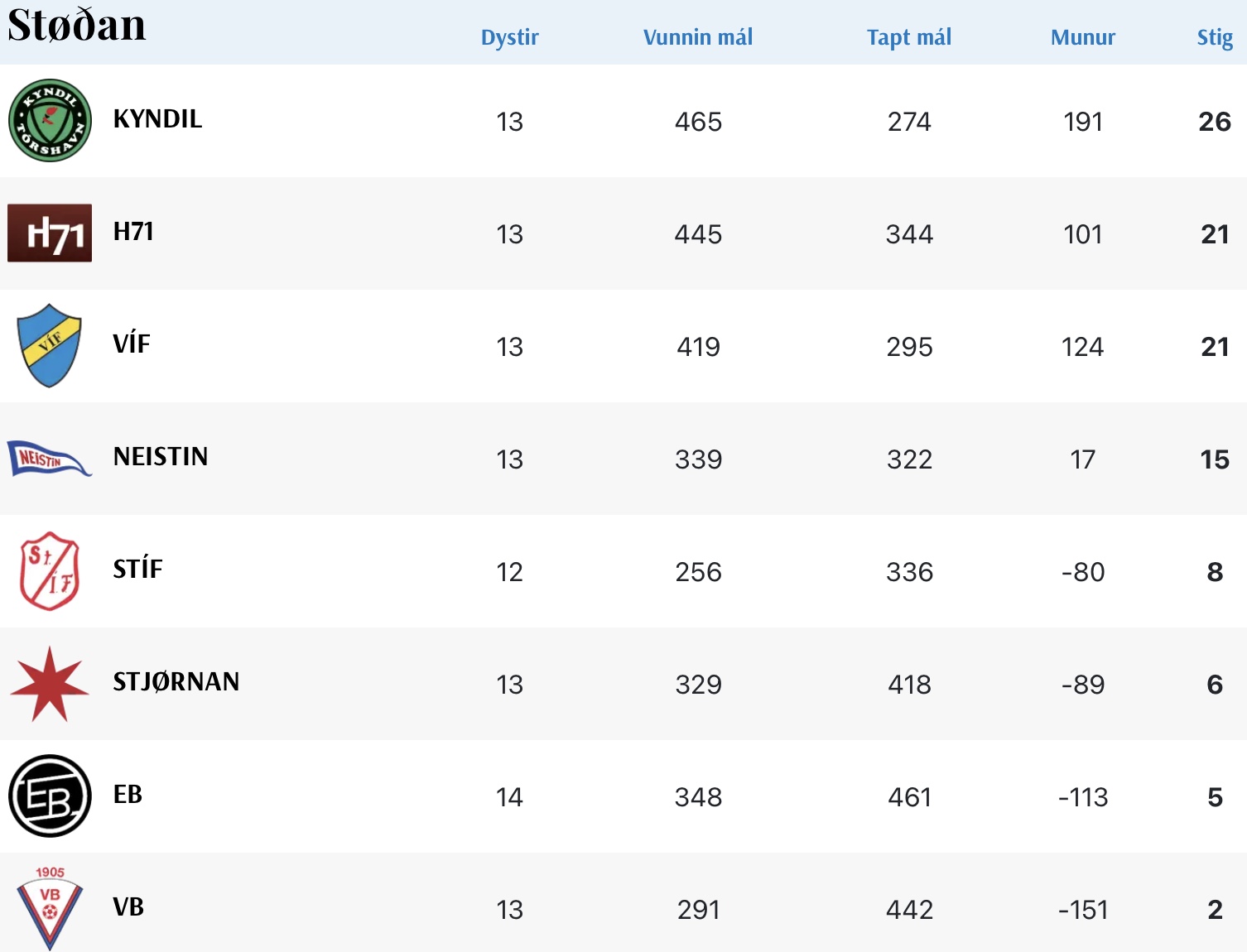Click the StÍF red crest logo

point(50,571)
